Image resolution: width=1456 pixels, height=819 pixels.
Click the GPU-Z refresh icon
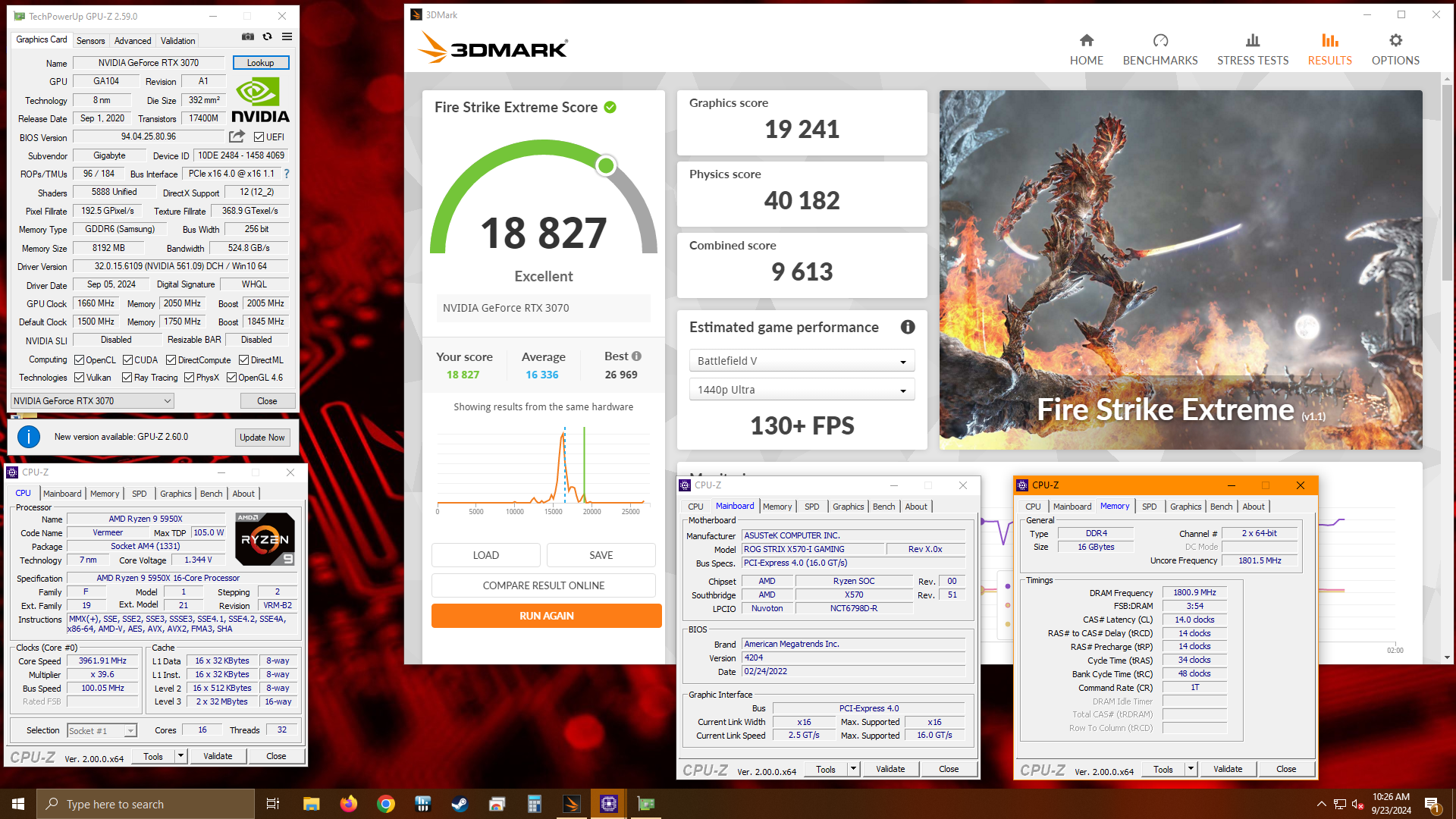(267, 36)
